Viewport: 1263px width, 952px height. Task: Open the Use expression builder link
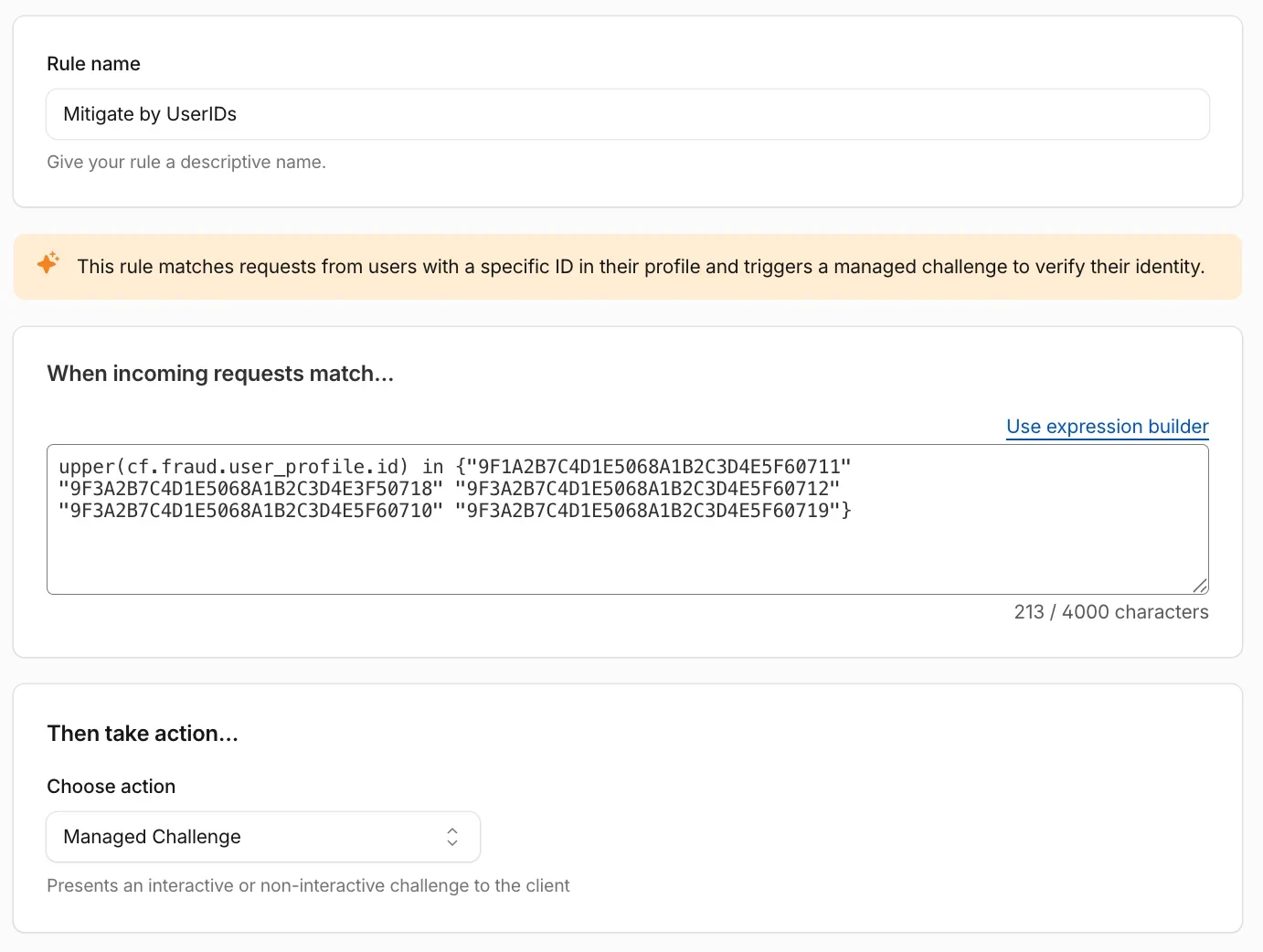tap(1107, 427)
